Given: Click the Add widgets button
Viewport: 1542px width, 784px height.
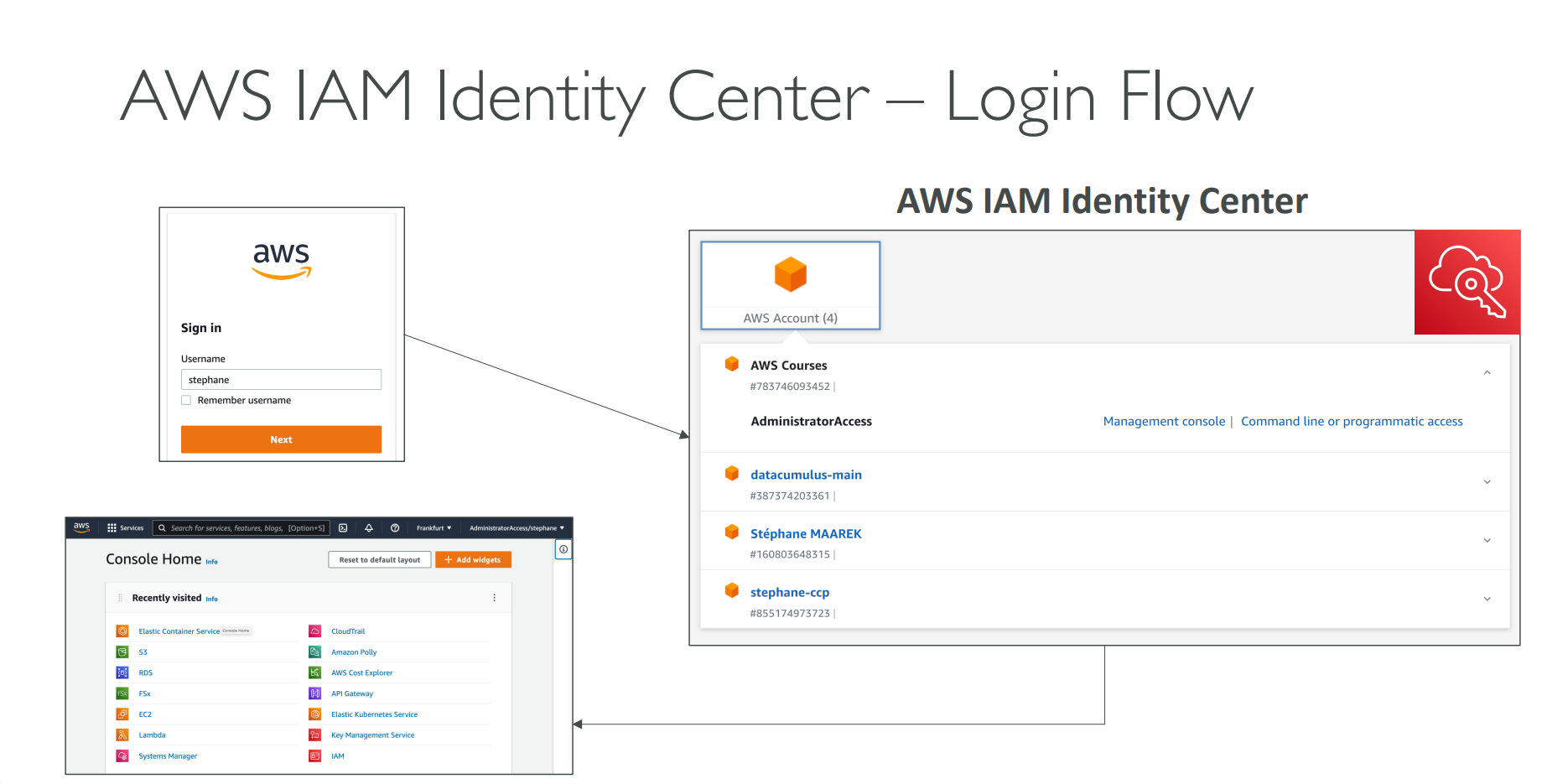Looking at the screenshot, I should (x=473, y=560).
